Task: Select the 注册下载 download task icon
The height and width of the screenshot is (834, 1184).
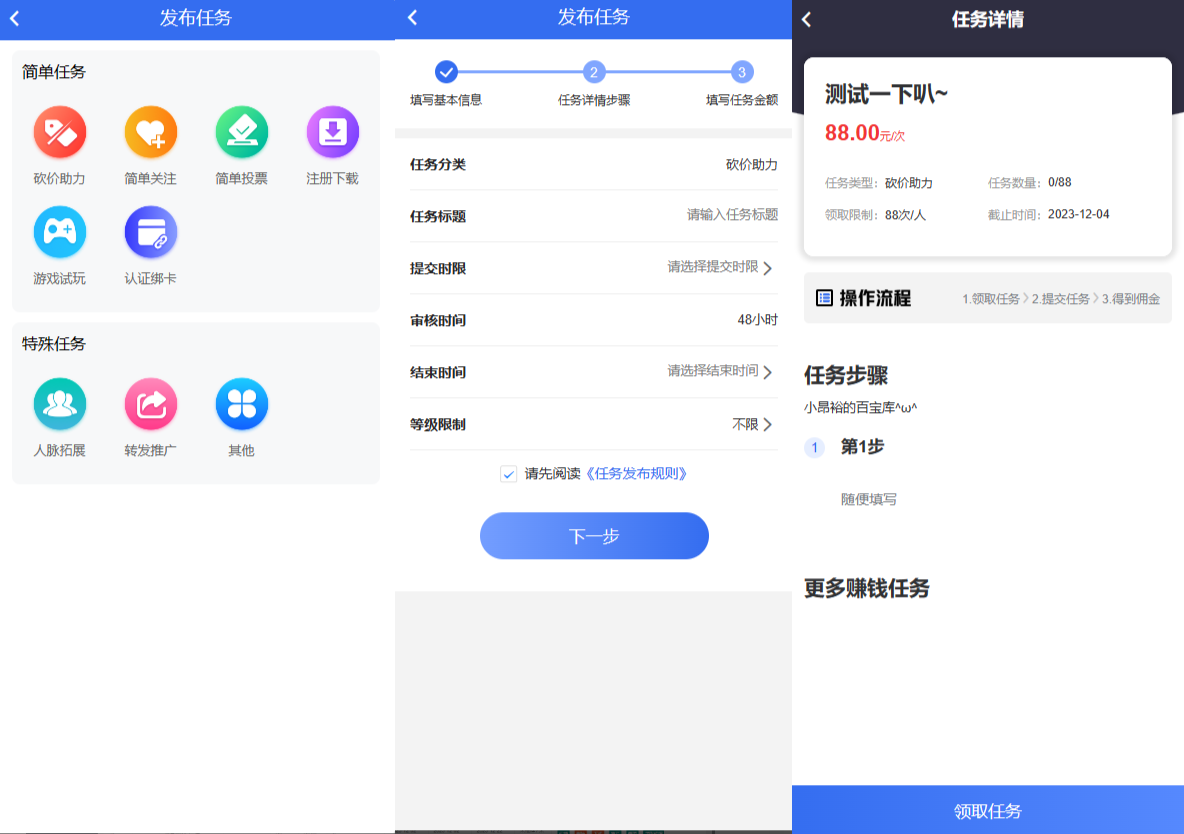Action: (332, 131)
